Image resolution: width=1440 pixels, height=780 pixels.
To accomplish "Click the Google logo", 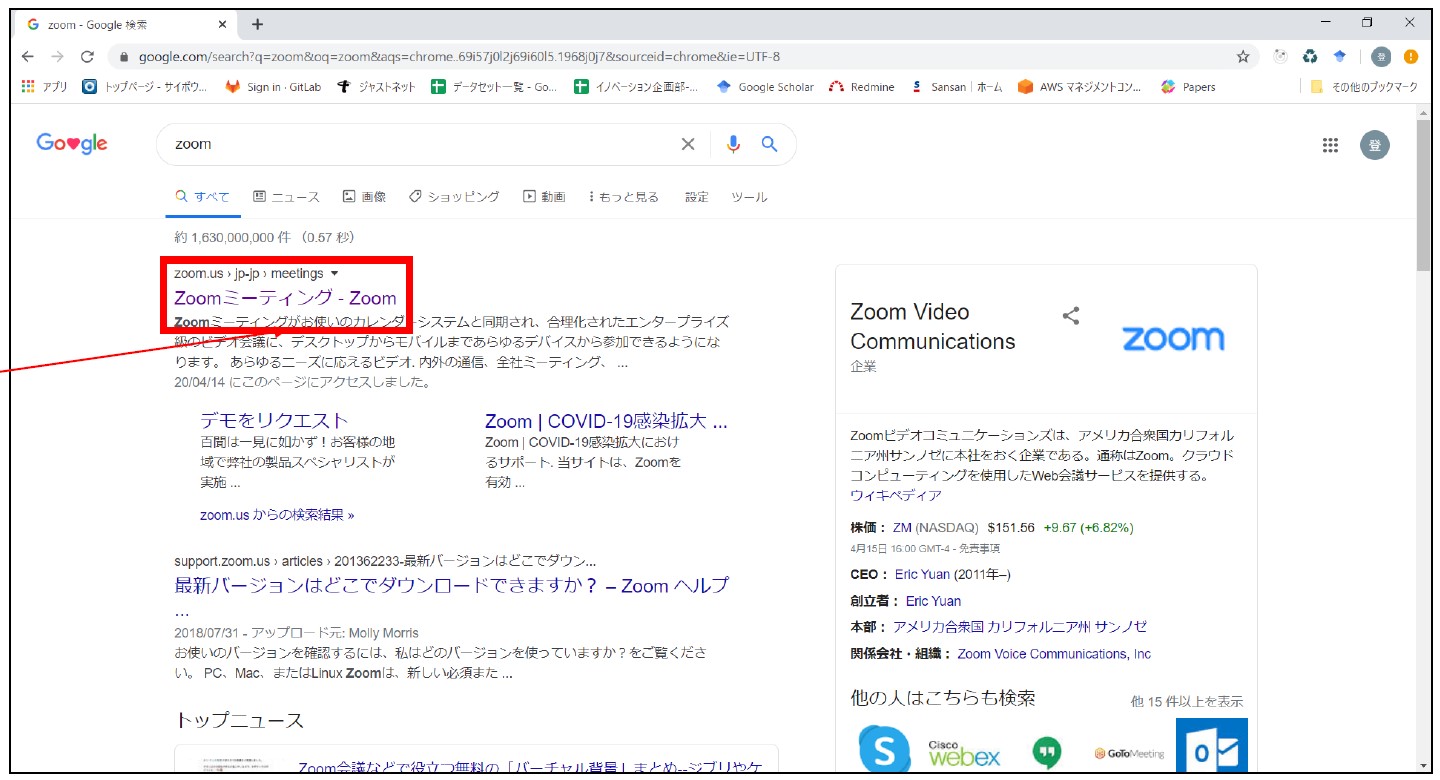I will point(72,143).
